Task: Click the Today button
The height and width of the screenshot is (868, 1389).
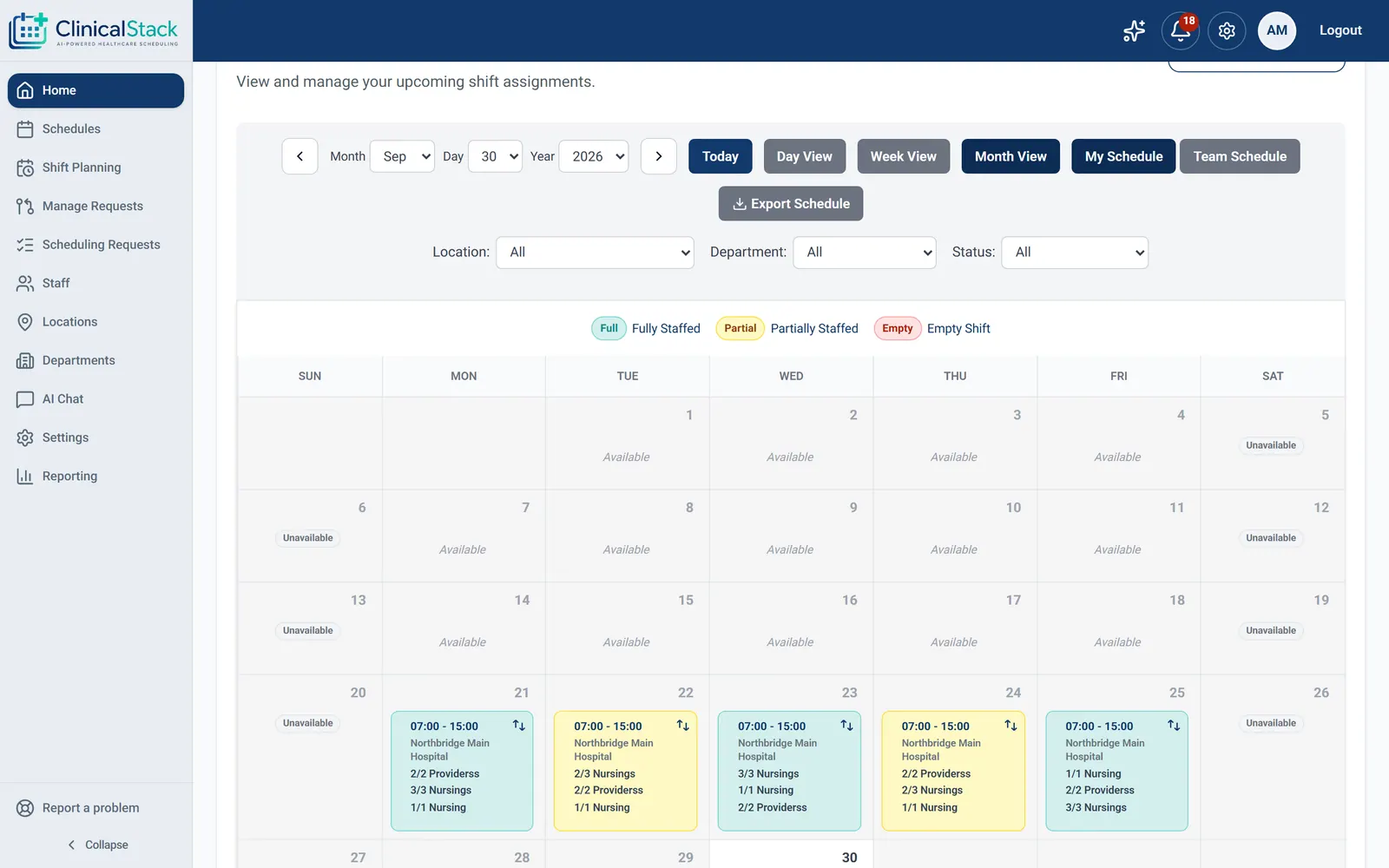Action: [721, 156]
